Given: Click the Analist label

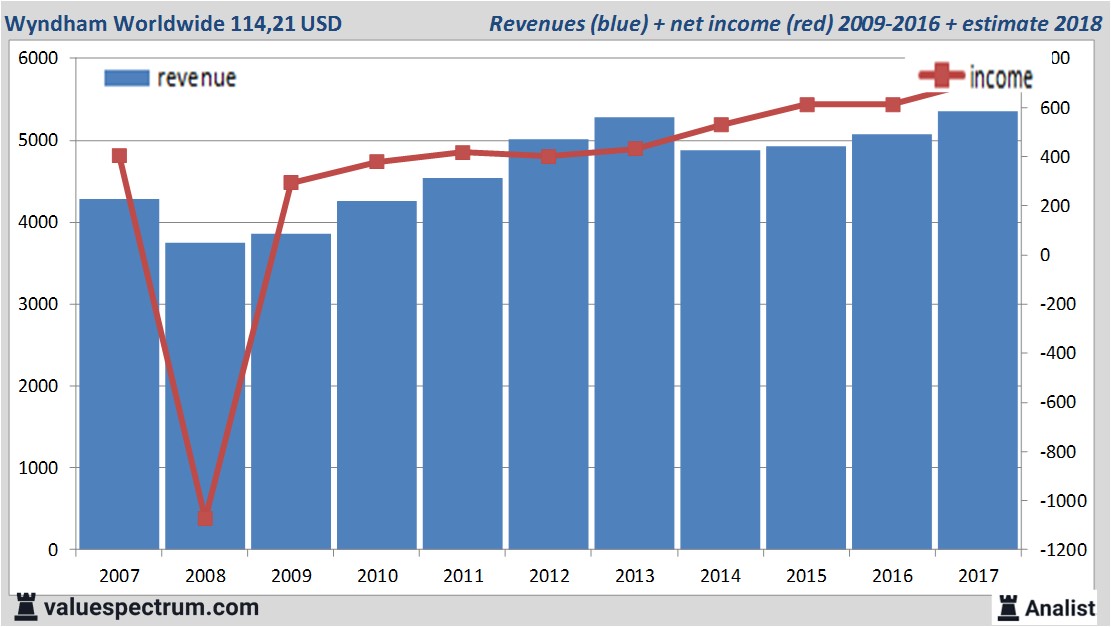Looking at the screenshot, I should pyautogui.click(x=1060, y=608).
